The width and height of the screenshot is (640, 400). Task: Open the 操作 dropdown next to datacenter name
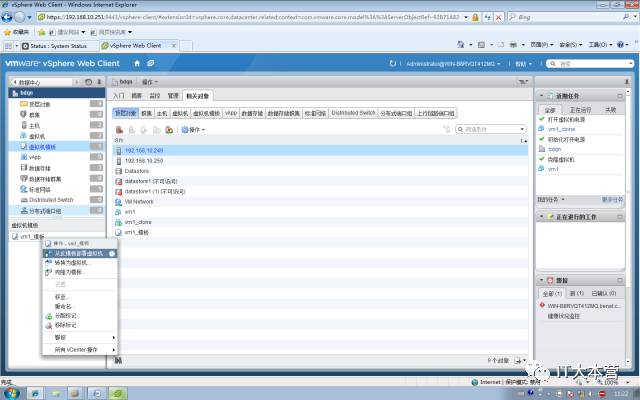point(150,82)
